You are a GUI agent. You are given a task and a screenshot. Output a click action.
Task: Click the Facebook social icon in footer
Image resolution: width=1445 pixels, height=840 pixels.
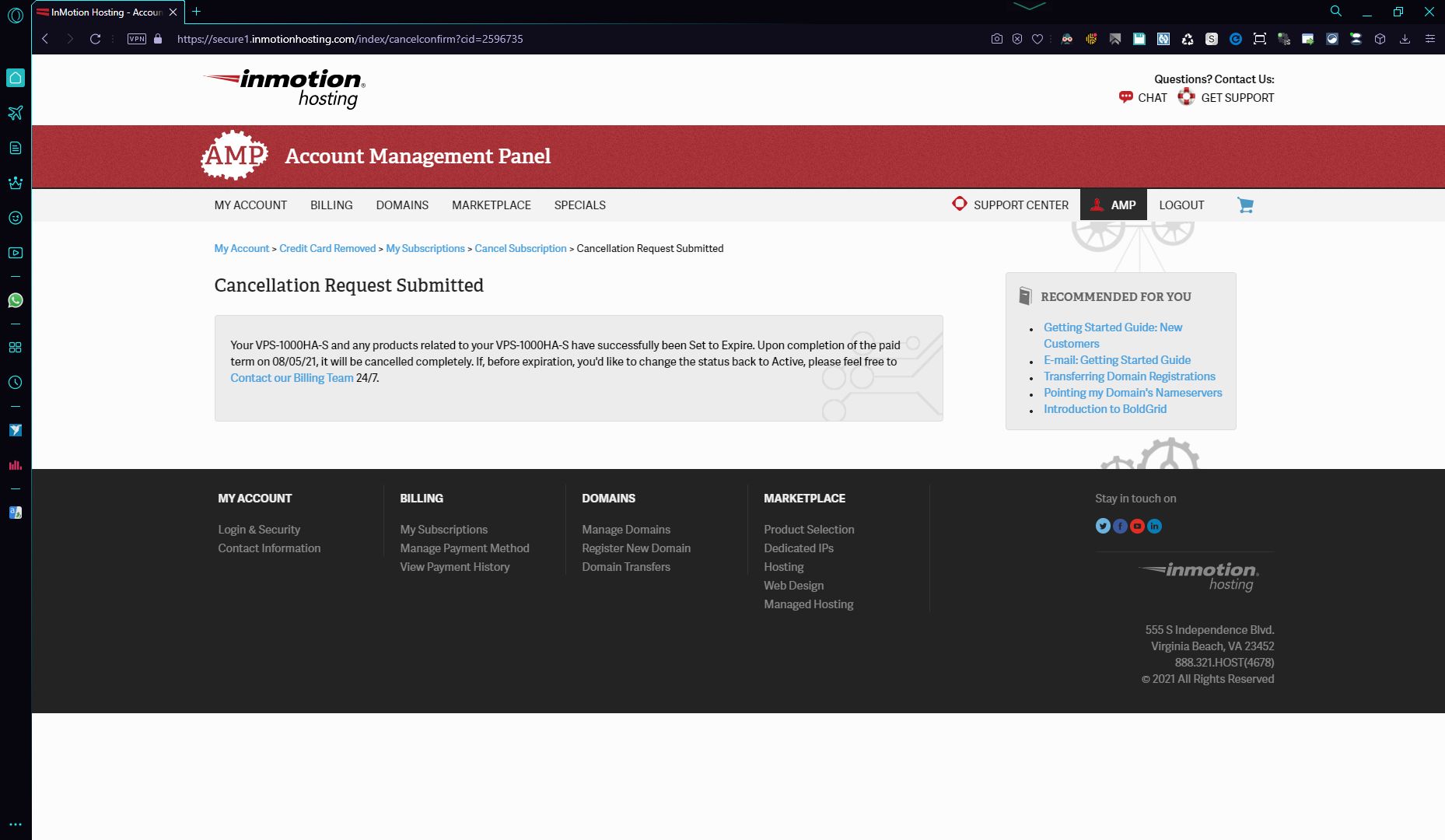coord(1120,527)
